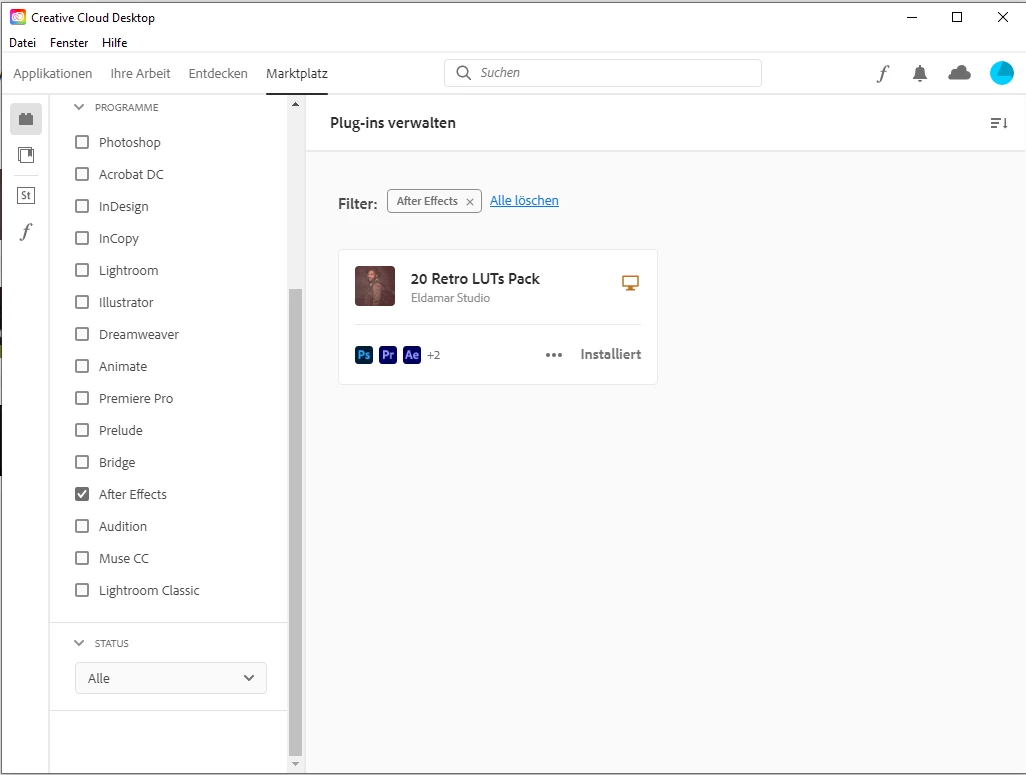Check the Audition checkbox
This screenshot has width=1026, height=775.
pyautogui.click(x=82, y=526)
